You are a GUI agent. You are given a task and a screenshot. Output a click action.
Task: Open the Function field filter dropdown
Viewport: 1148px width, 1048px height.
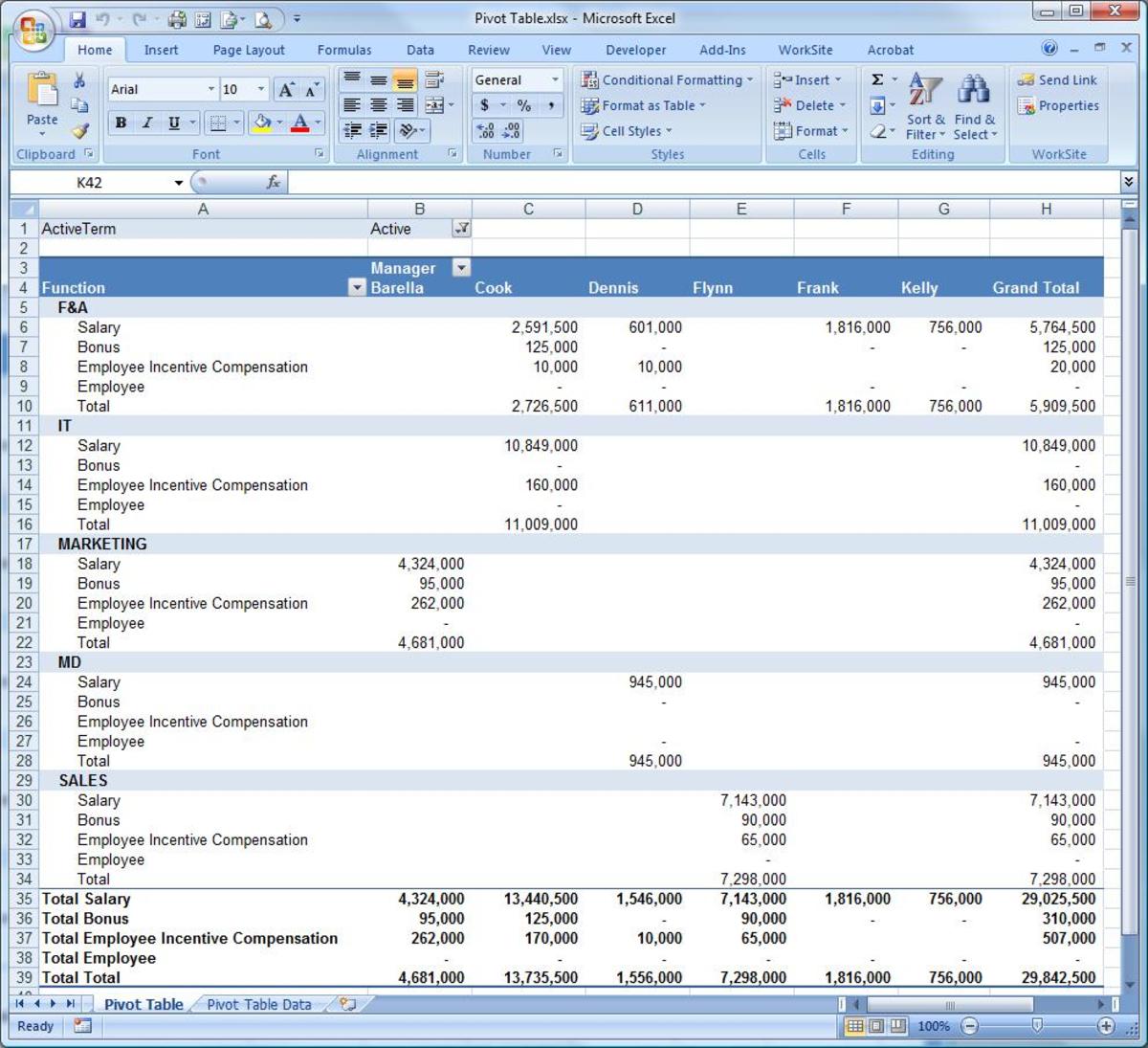tap(356, 286)
